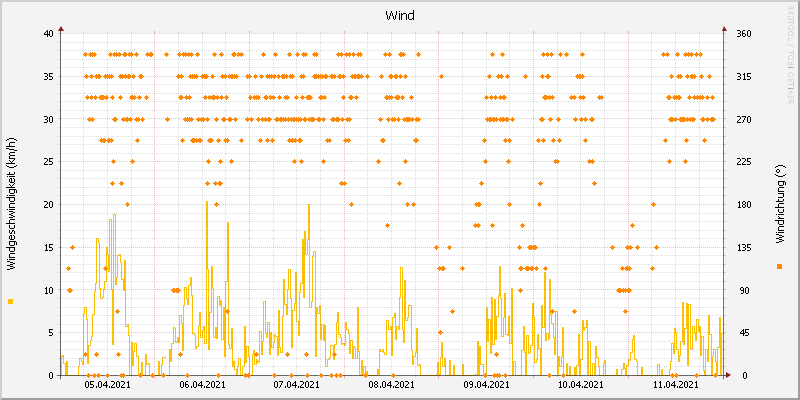Click the left y-axis top arrowhead
Screen dimensions: 800x400
tap(60, 29)
